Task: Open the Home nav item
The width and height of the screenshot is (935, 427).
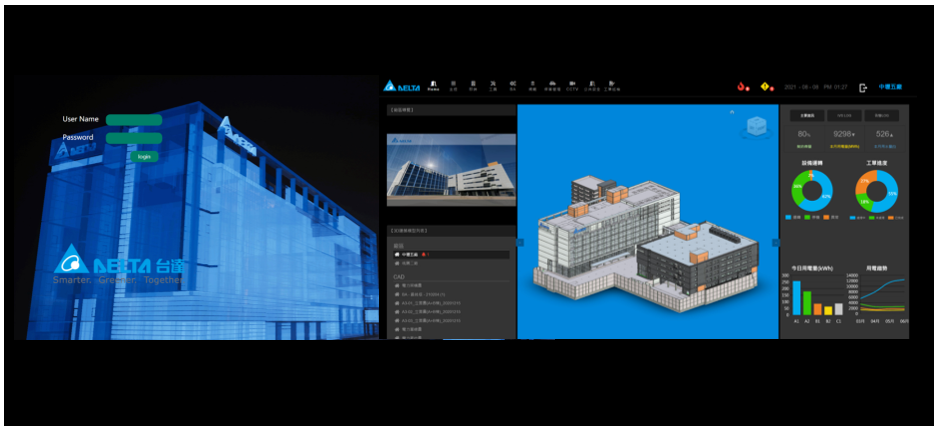Action: pos(434,86)
